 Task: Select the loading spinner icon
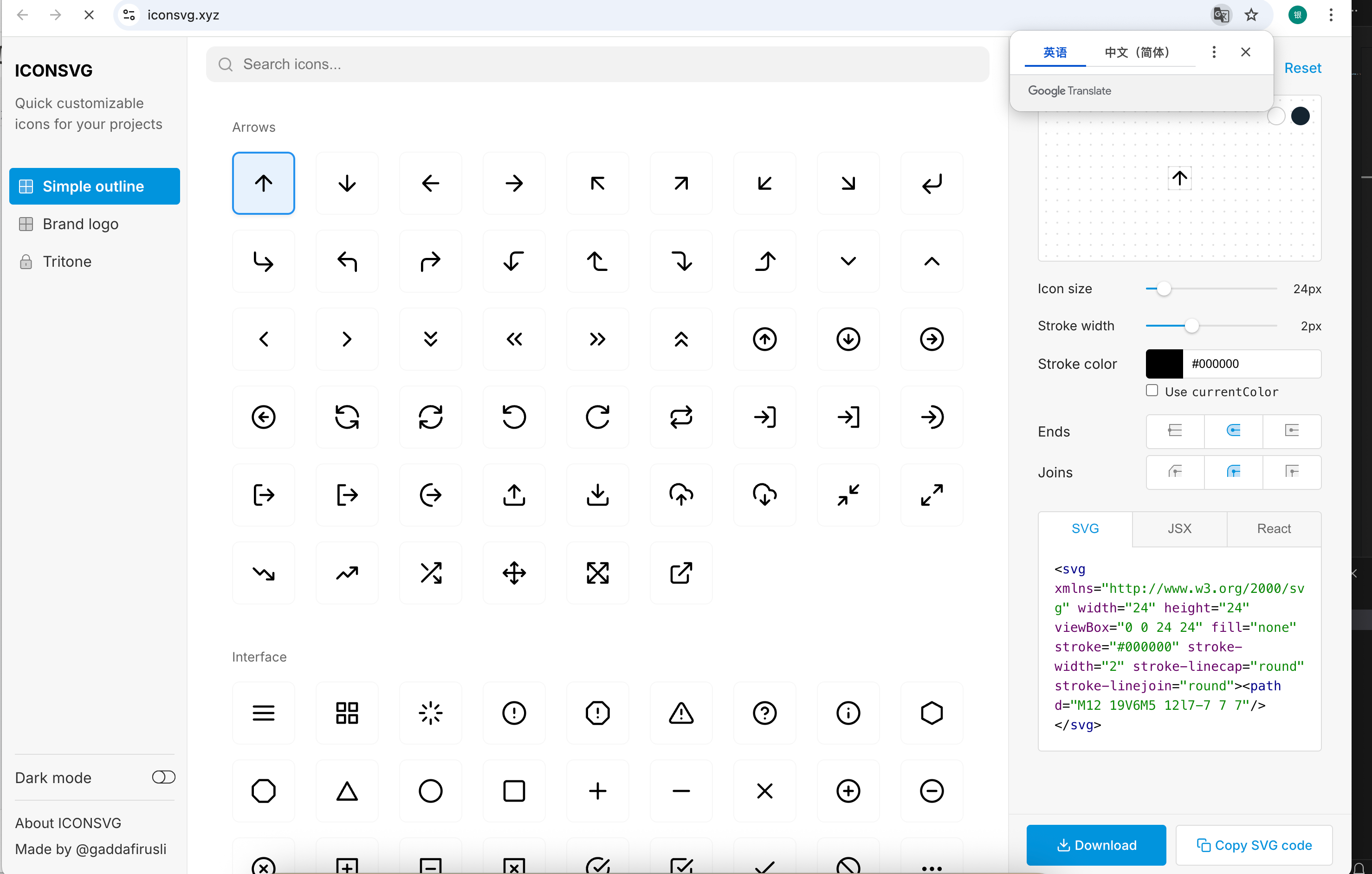point(430,713)
